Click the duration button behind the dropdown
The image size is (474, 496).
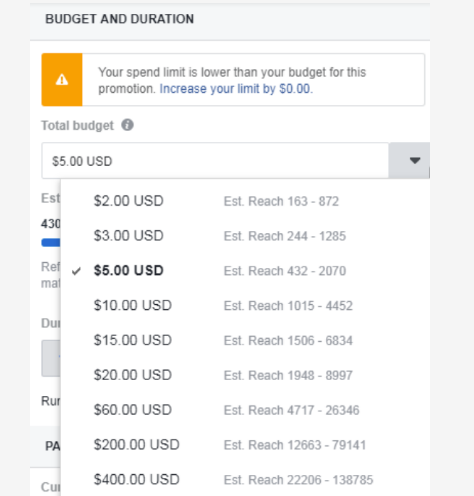coord(51,358)
